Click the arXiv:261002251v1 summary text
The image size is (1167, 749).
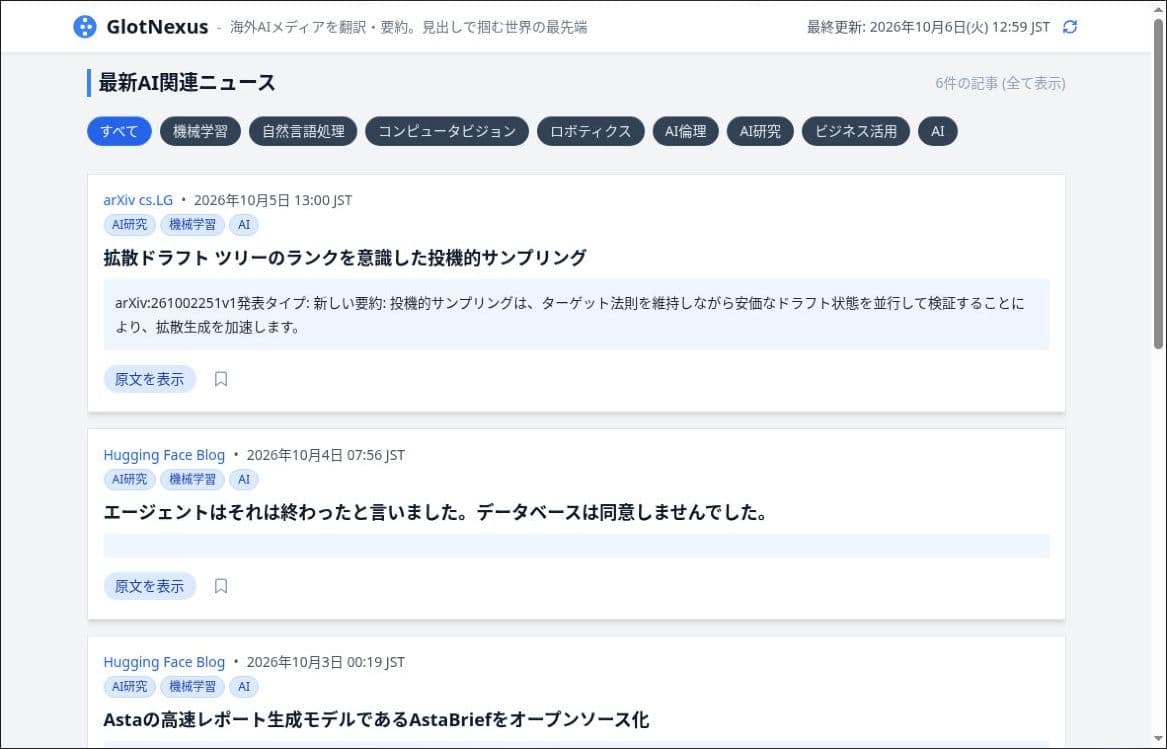click(569, 315)
